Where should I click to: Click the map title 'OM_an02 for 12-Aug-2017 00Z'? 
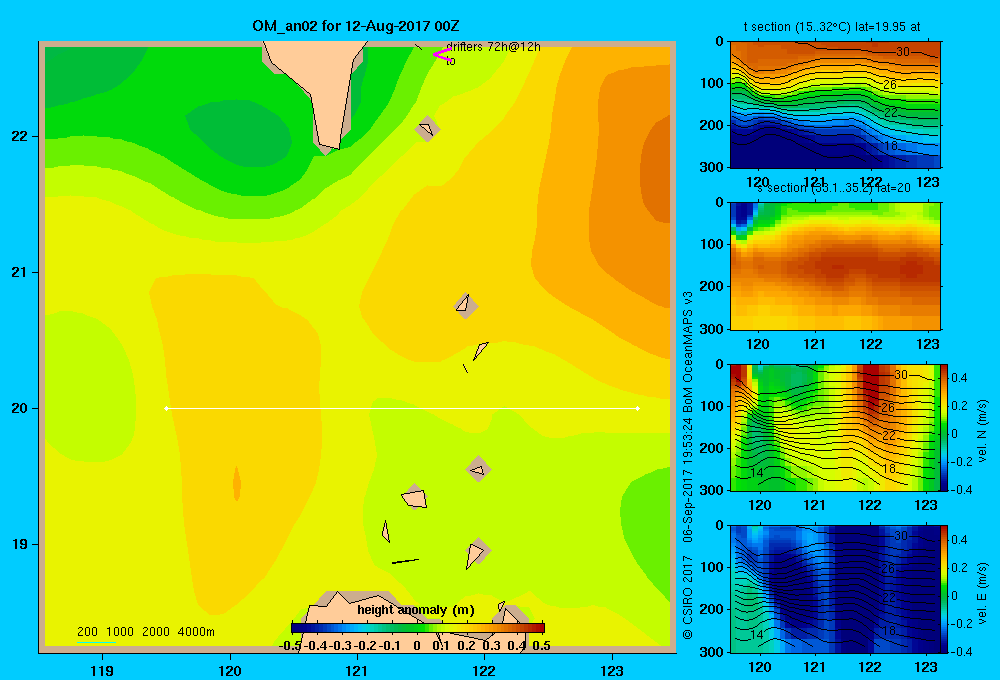pyautogui.click(x=355, y=26)
